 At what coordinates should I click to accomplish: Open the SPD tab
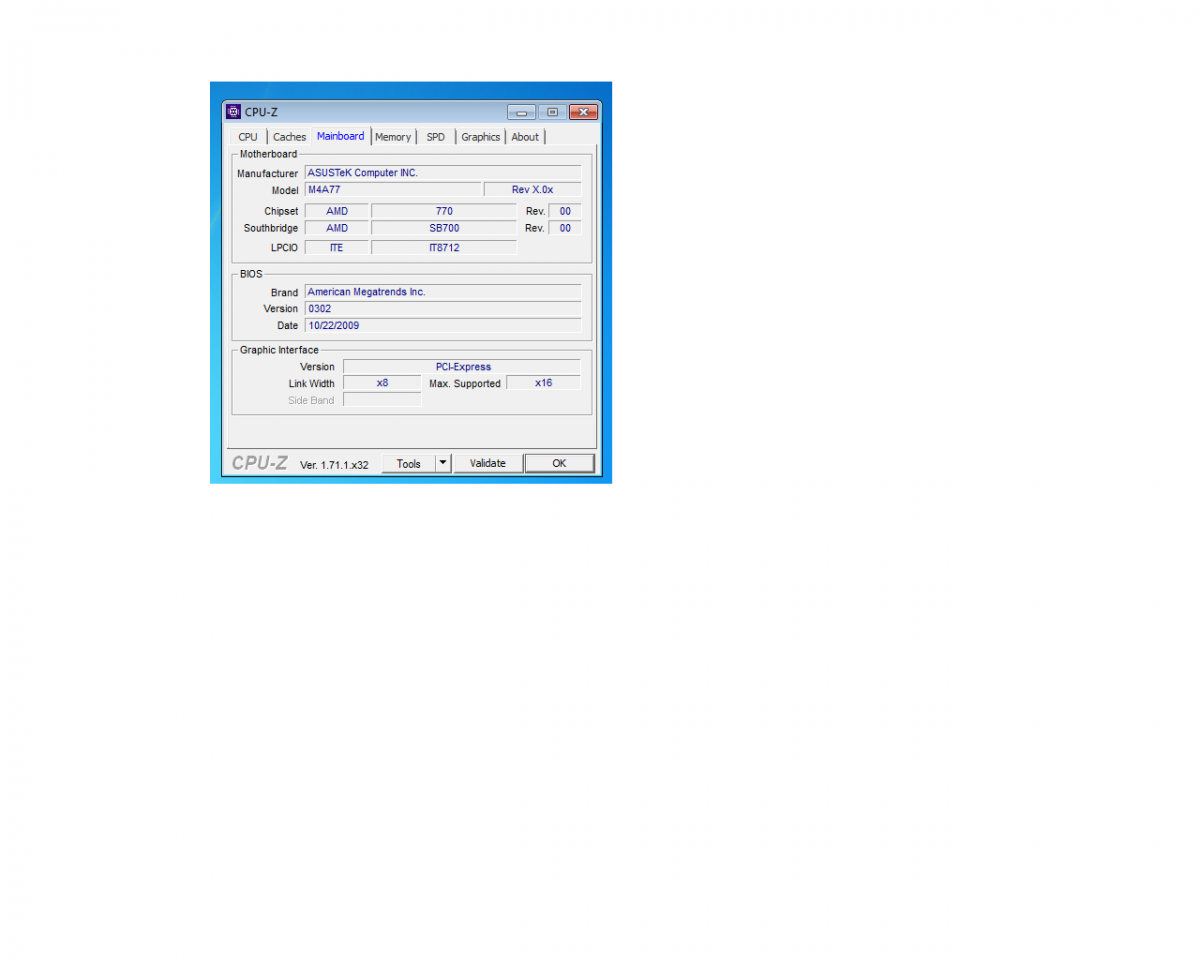point(436,137)
